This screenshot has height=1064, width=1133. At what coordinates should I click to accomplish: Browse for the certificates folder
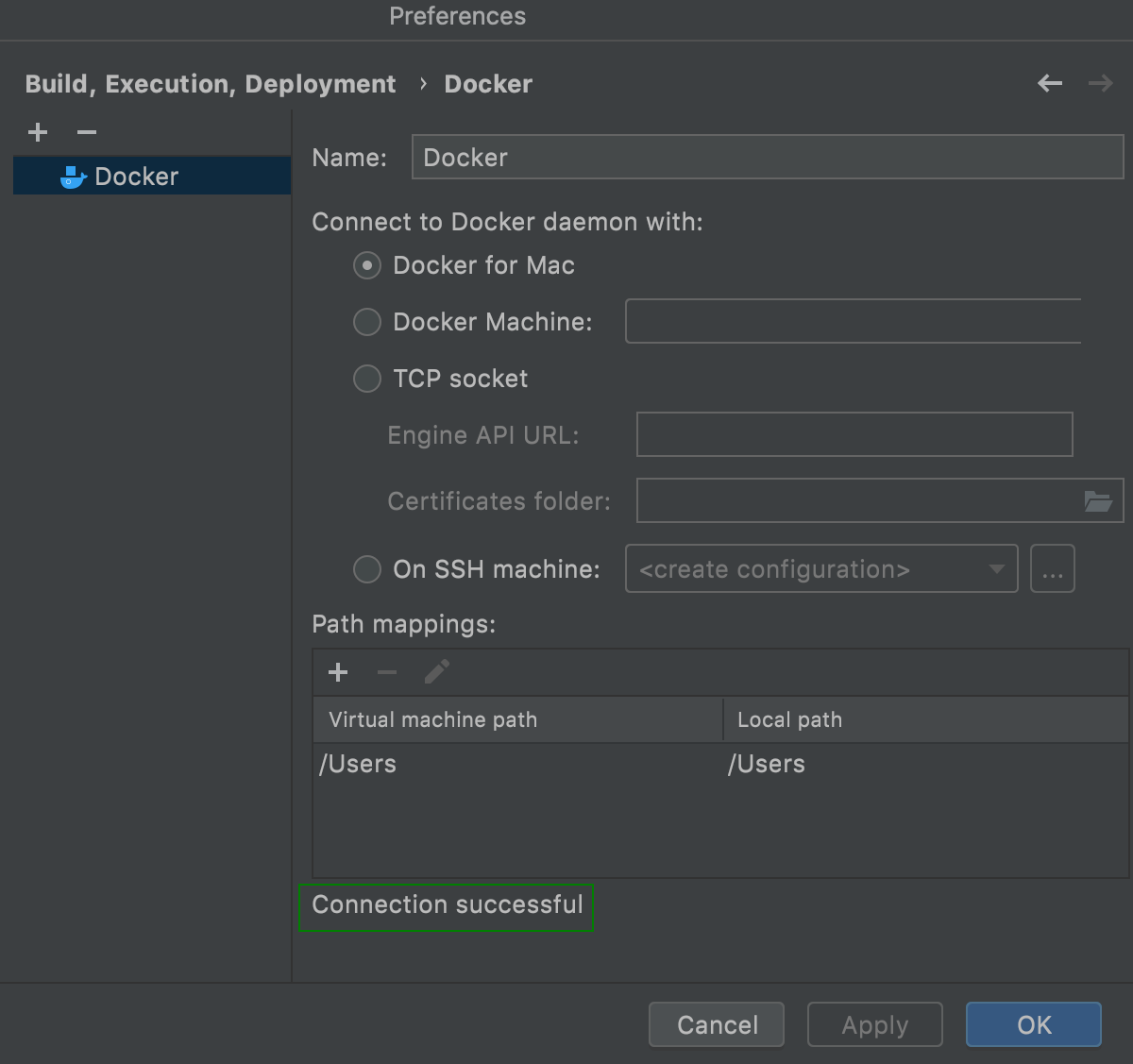1098,501
